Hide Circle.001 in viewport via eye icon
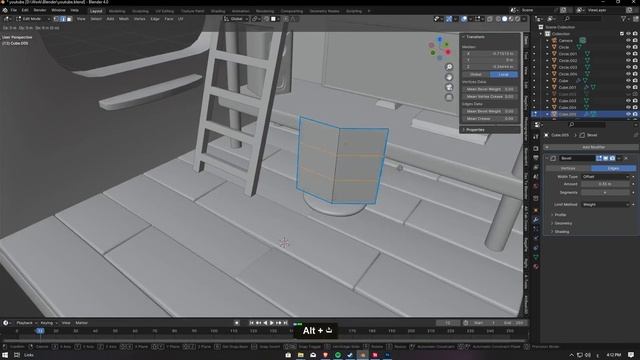This screenshot has height=360, width=640. coord(628,53)
